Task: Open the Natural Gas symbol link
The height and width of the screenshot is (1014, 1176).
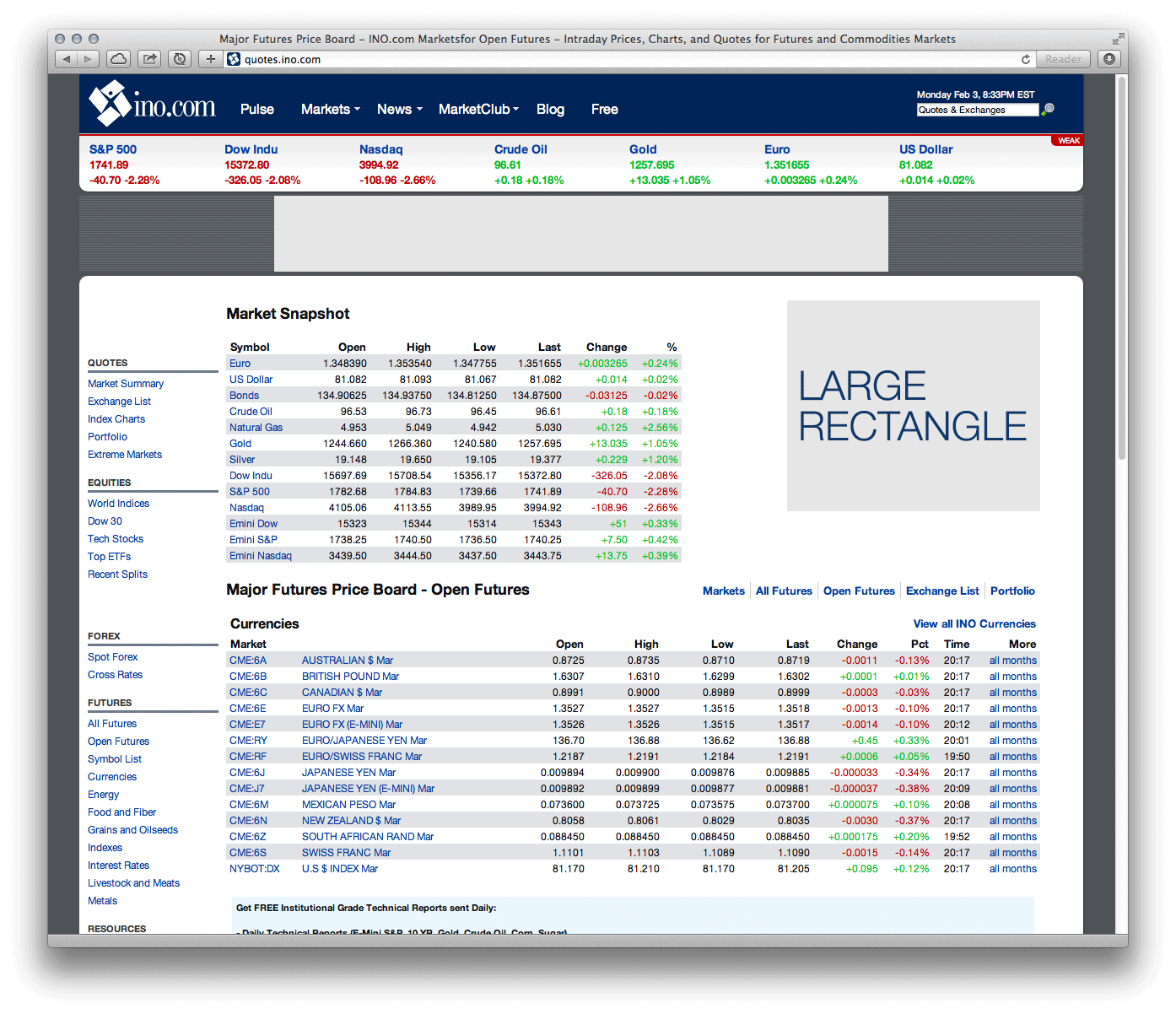Action: coord(256,428)
